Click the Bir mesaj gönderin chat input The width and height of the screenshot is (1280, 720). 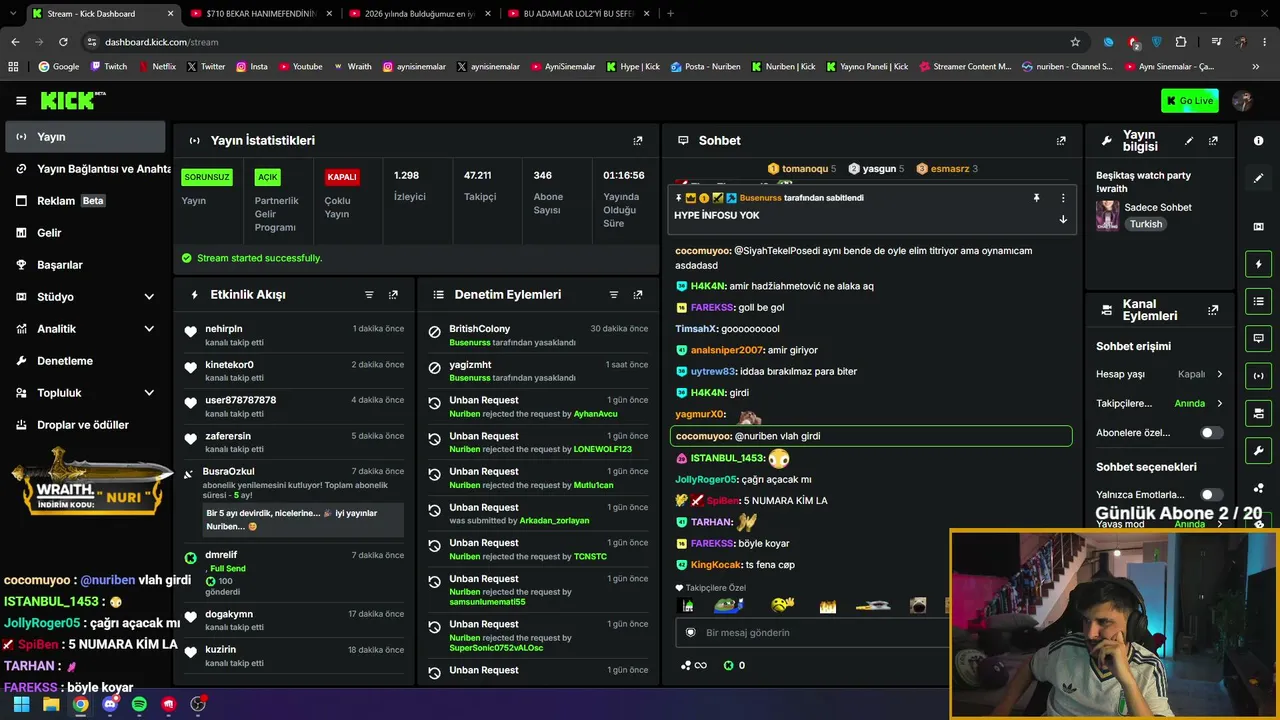point(812,633)
